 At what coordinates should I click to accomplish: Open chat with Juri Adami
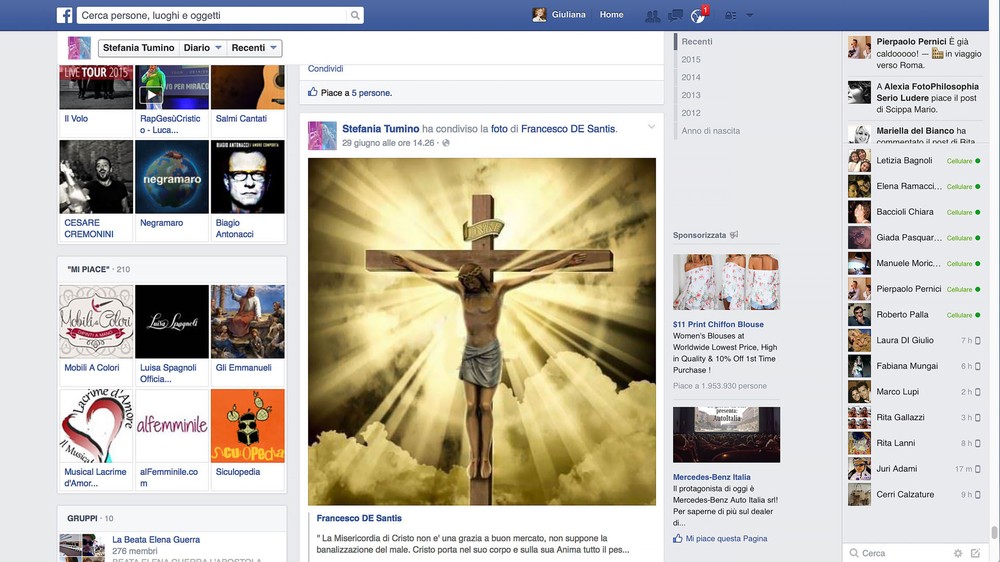tap(915, 468)
